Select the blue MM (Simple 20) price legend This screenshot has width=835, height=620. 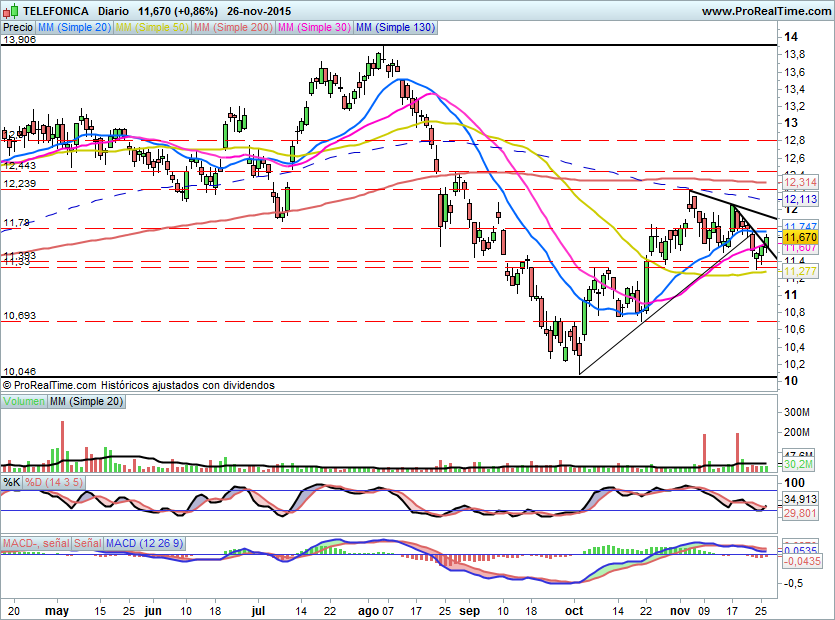pos(75,27)
